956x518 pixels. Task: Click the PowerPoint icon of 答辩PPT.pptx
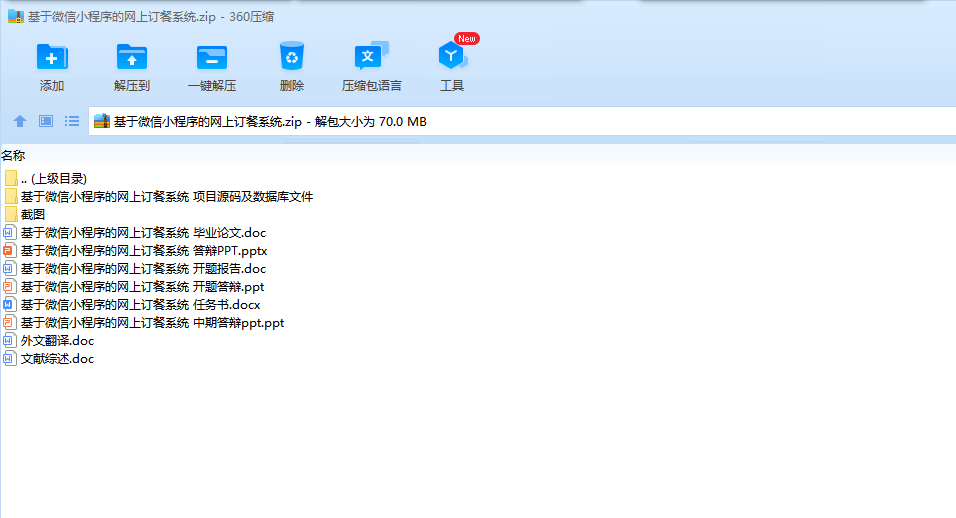point(9,250)
